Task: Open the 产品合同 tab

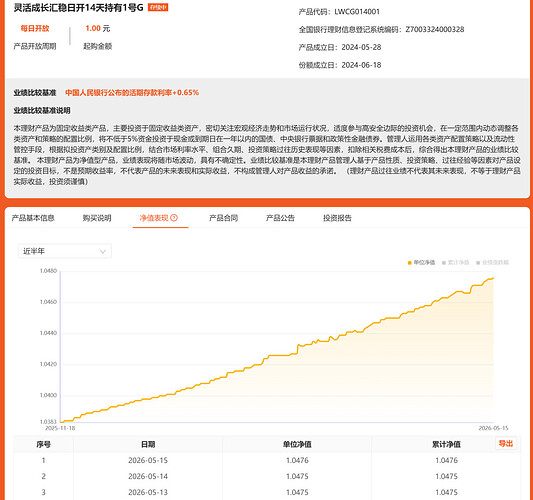Action: [223, 218]
